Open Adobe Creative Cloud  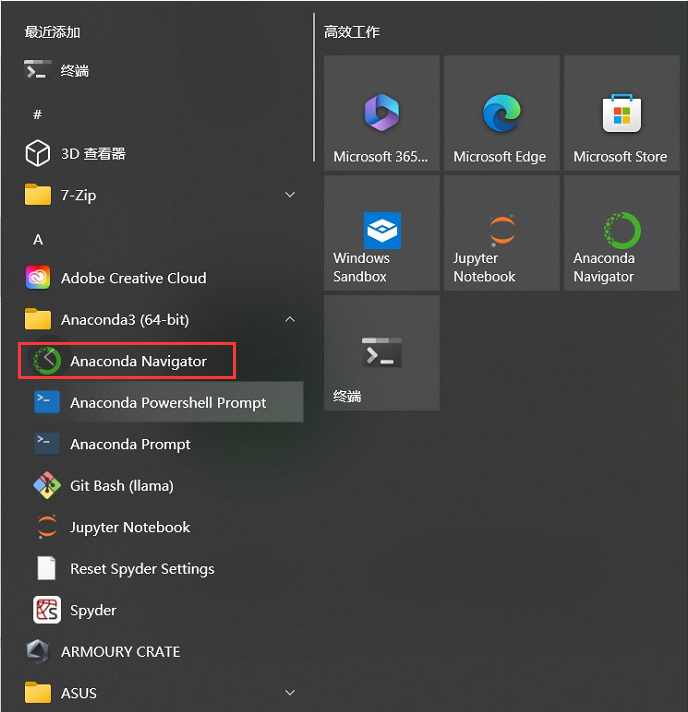132,278
